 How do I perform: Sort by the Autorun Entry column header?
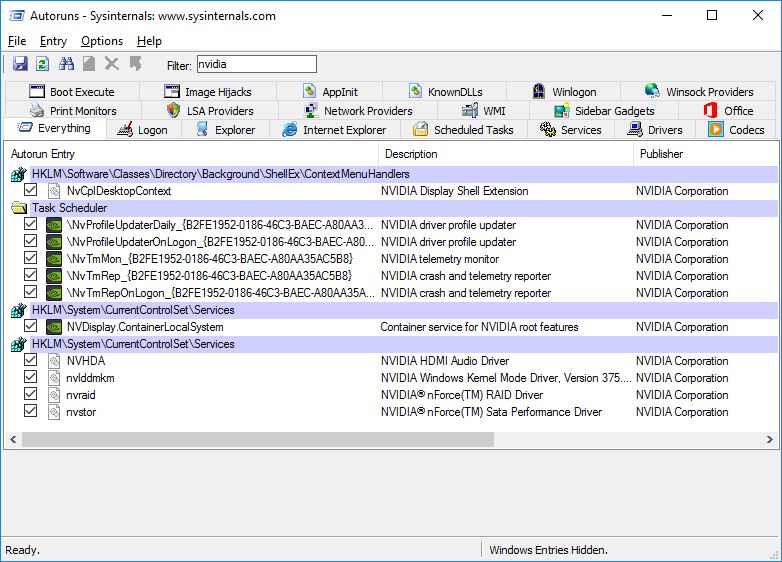(x=192, y=154)
